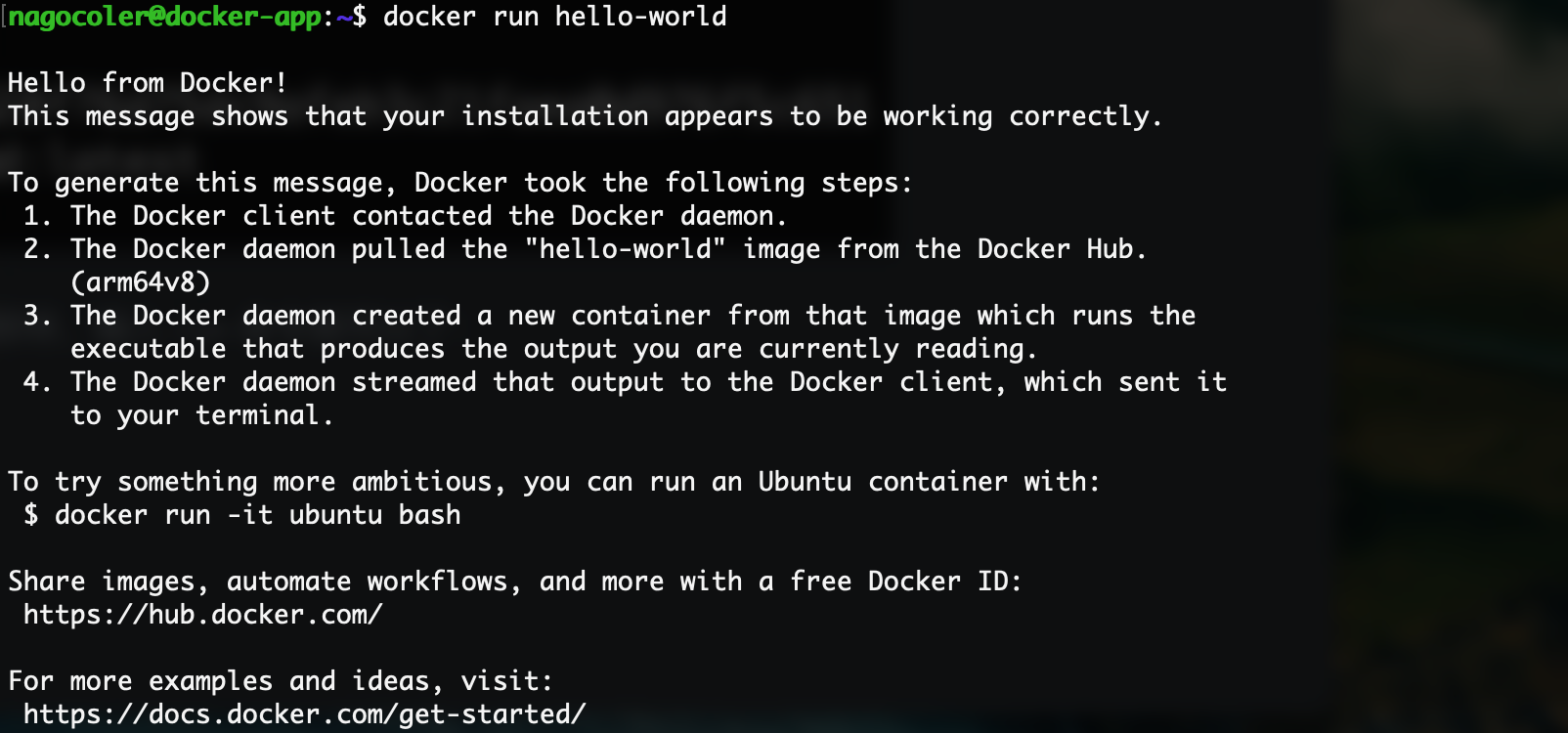Click the quoted "hello-world" image name
1568x733 pixels.
pyautogui.click(x=625, y=249)
